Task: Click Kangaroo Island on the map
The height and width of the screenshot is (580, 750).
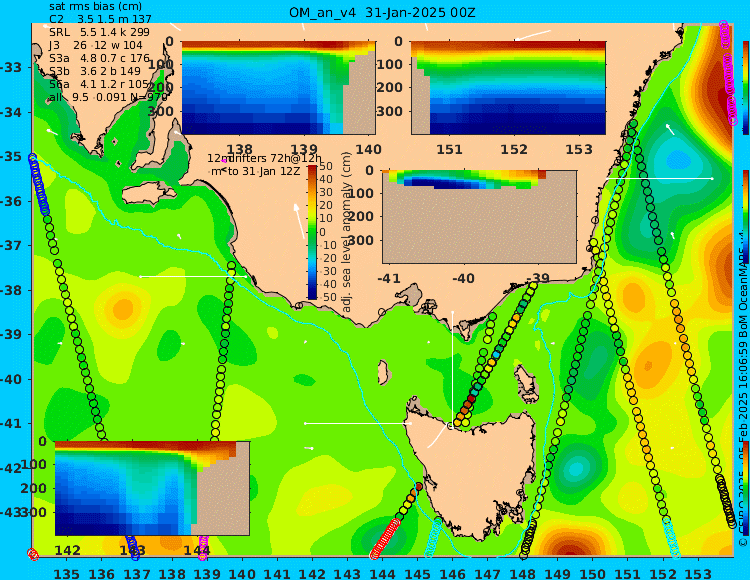Action: pos(149,194)
